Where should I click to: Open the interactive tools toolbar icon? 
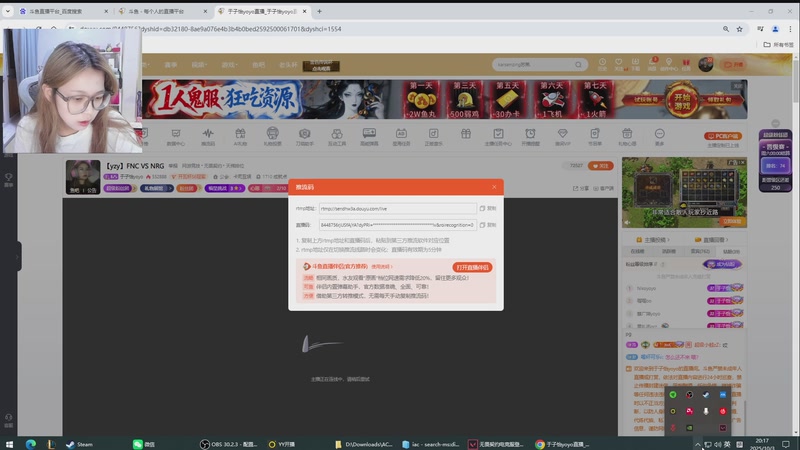pyautogui.click(x=337, y=137)
